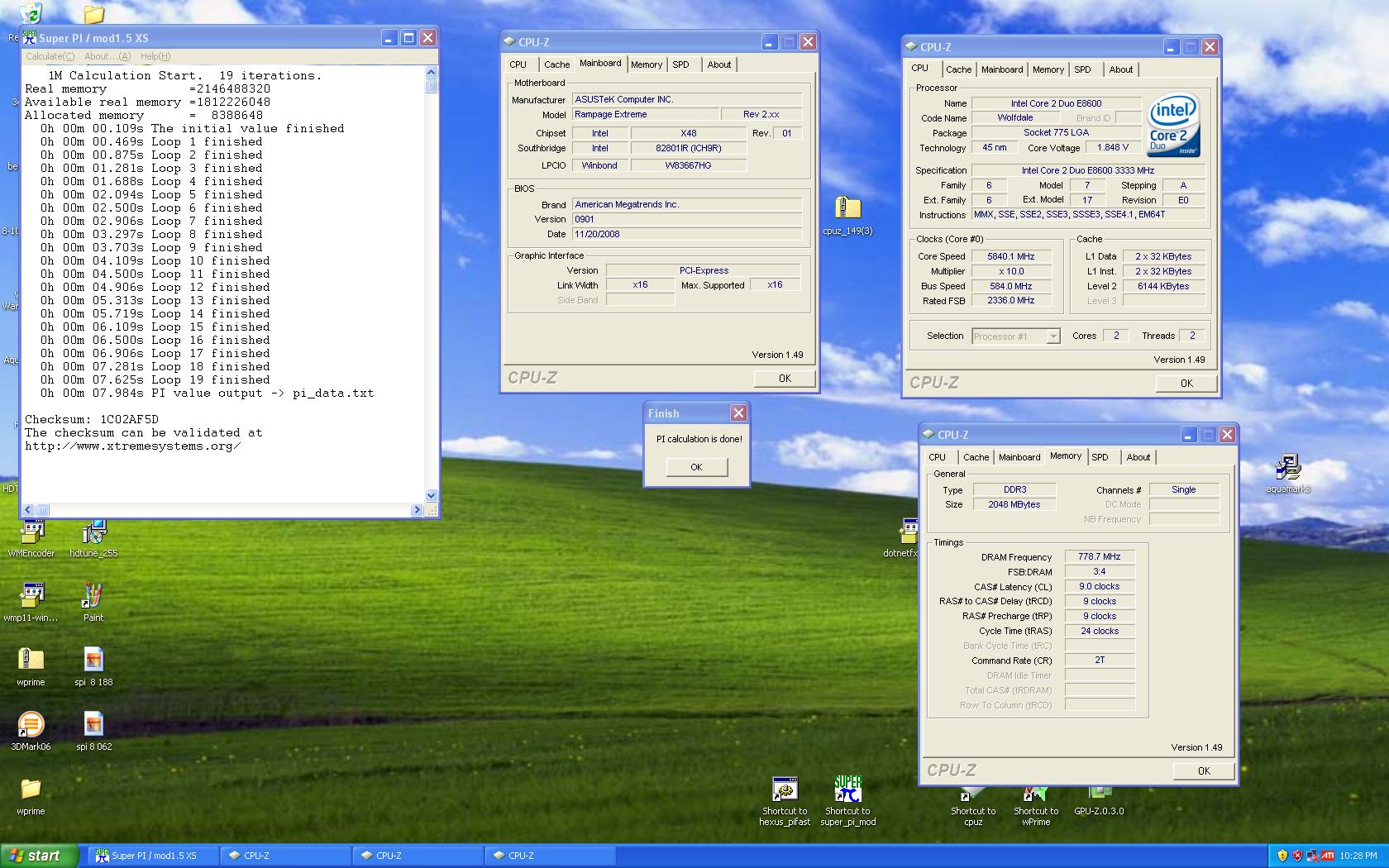This screenshot has height=868, width=1389.
Task: Click the ATI tray icon
Action: tap(1327, 856)
